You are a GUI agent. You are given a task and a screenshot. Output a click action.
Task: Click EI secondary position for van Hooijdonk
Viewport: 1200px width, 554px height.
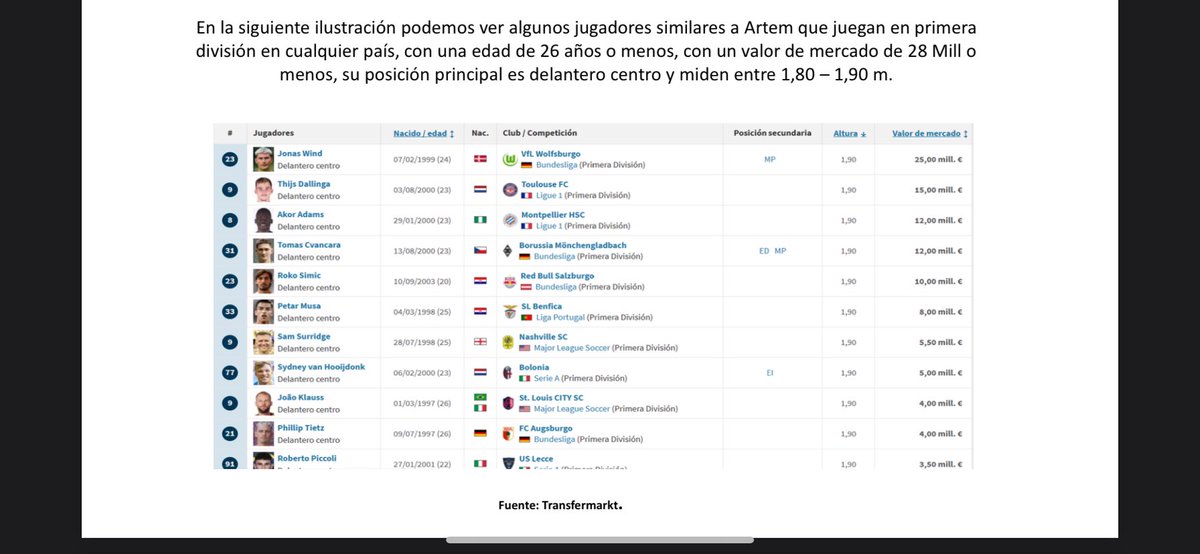pos(769,373)
